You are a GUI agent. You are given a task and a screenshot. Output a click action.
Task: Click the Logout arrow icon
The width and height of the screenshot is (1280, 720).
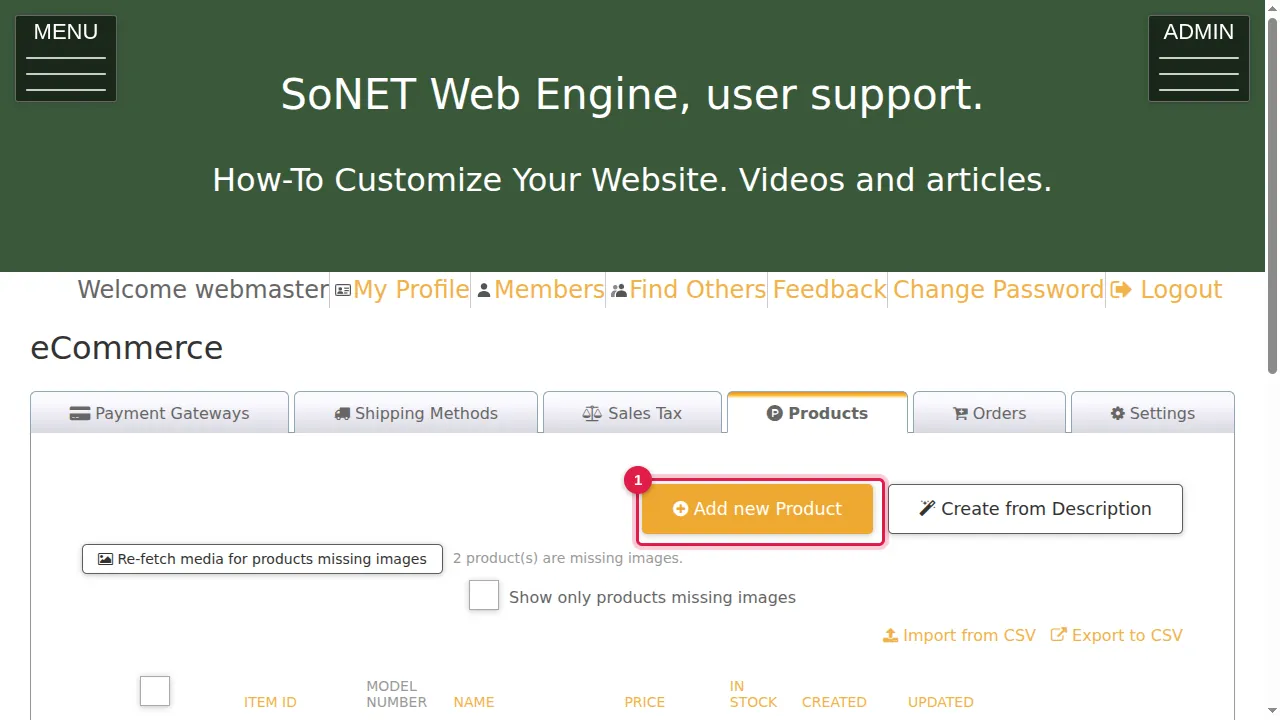(x=1121, y=290)
